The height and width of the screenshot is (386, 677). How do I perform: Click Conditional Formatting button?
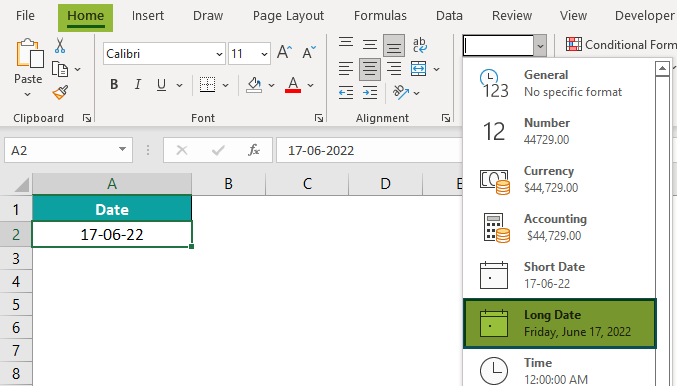621,44
